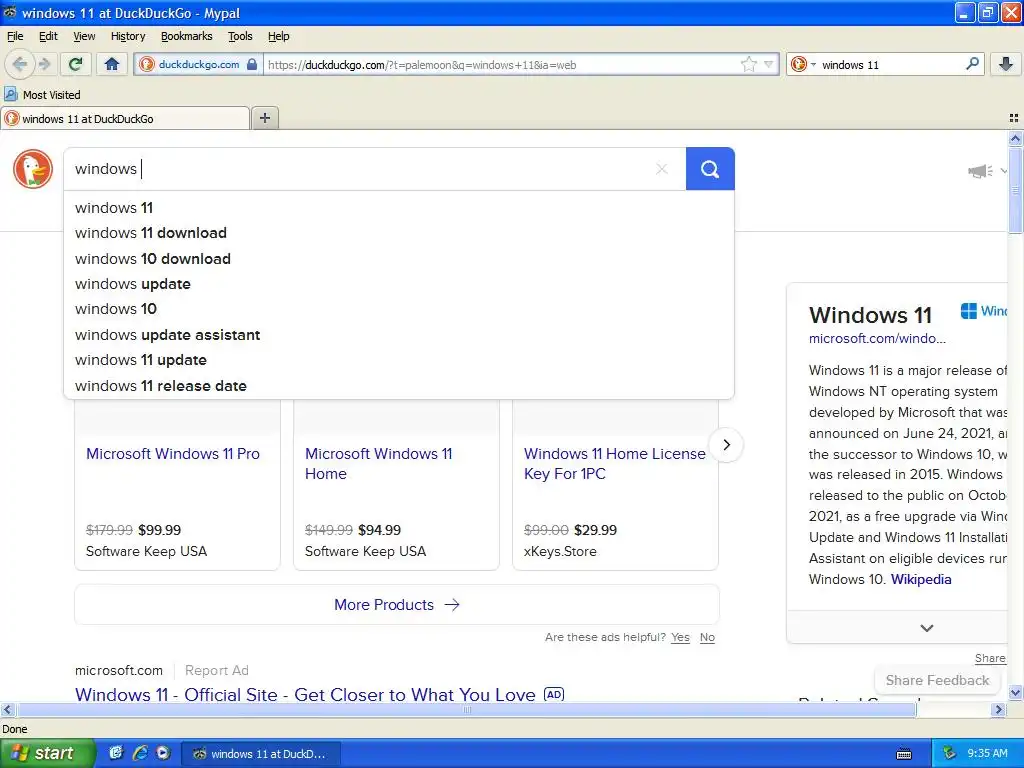1024x768 pixels.
Task: Click the browser Back arrow button
Action: click(x=20, y=64)
